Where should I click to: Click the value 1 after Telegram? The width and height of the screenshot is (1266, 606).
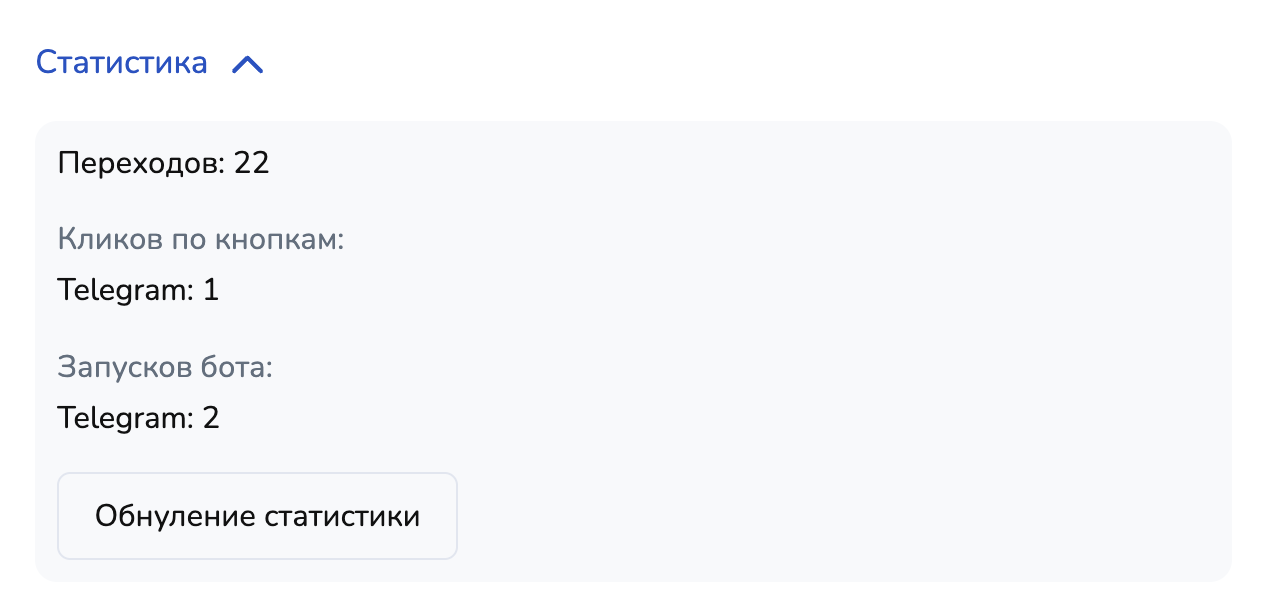(210, 291)
